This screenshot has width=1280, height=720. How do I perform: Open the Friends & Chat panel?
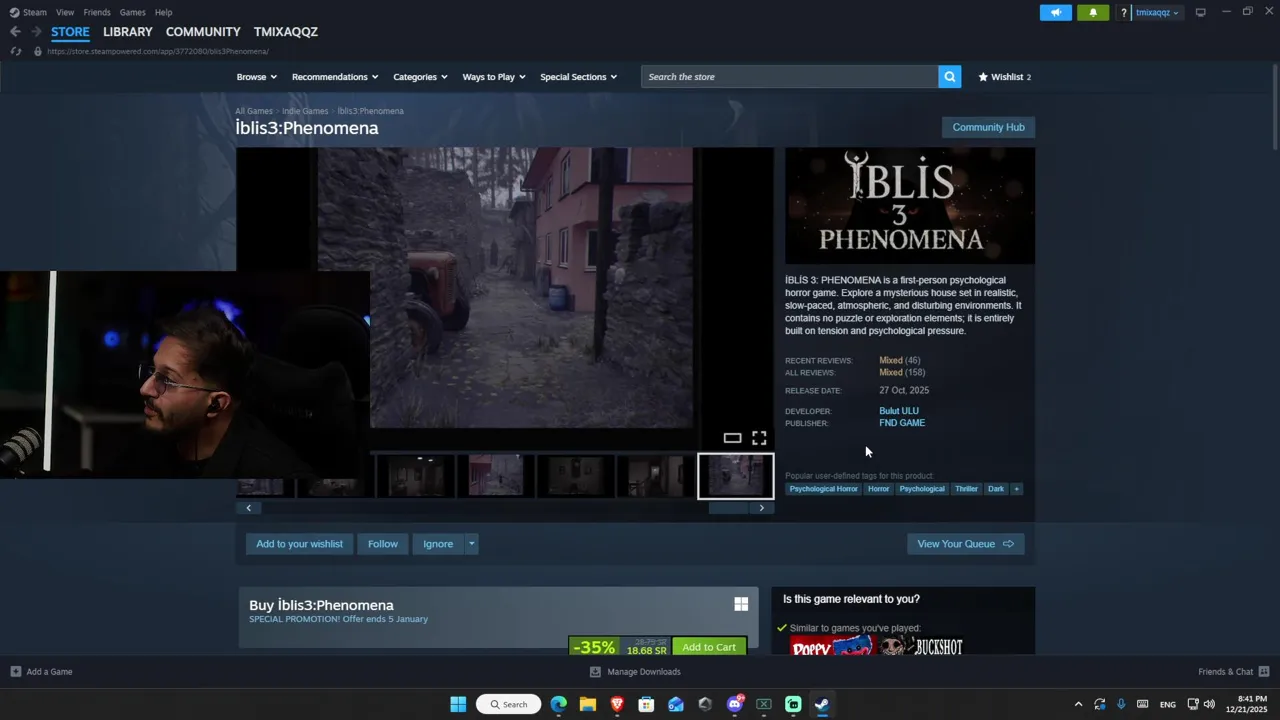point(1233,672)
